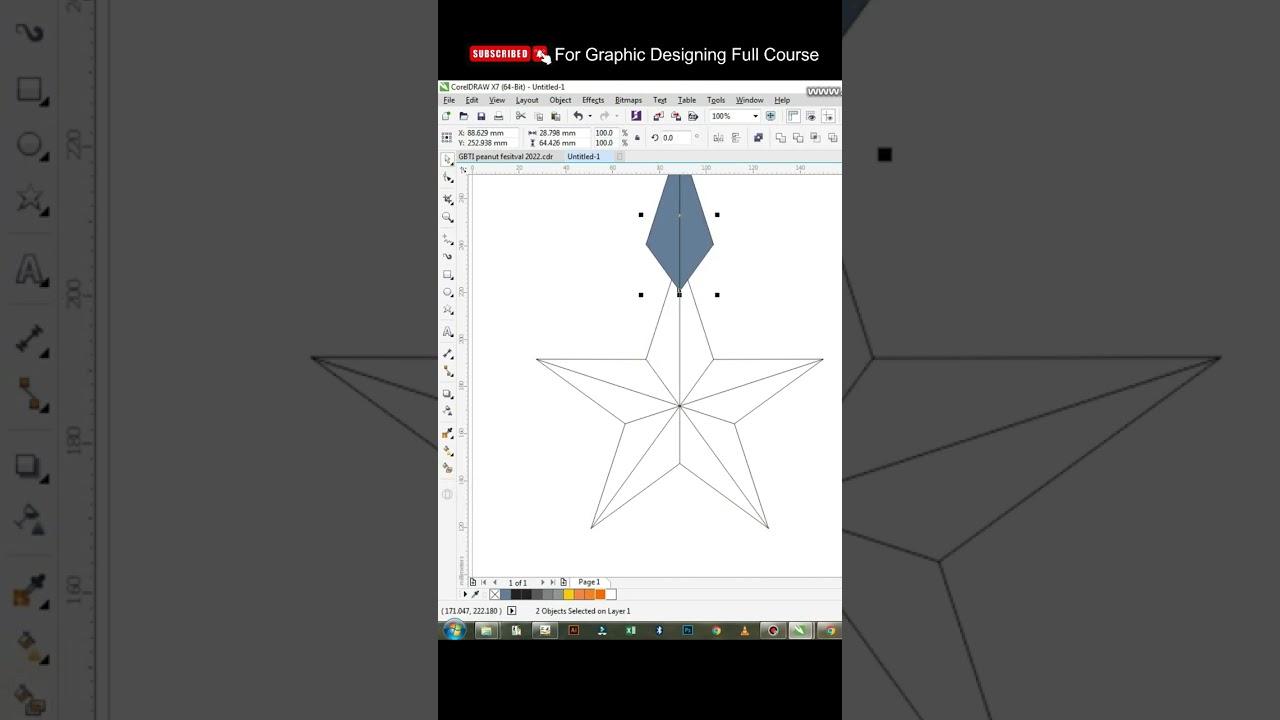Click the Paste icon in toolbar

coord(555,116)
